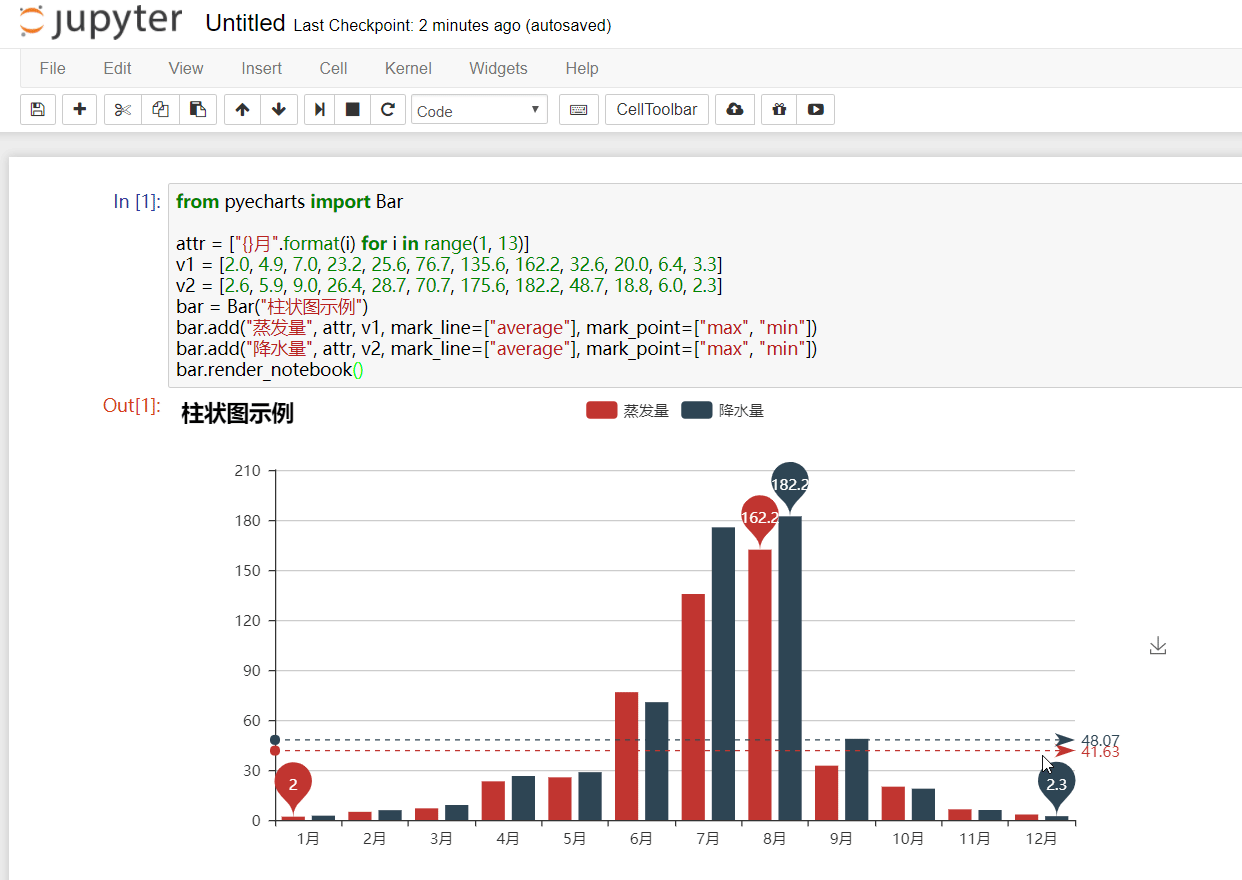The image size is (1242, 880).
Task: Click the gift icon in the toolbar
Action: click(x=777, y=109)
